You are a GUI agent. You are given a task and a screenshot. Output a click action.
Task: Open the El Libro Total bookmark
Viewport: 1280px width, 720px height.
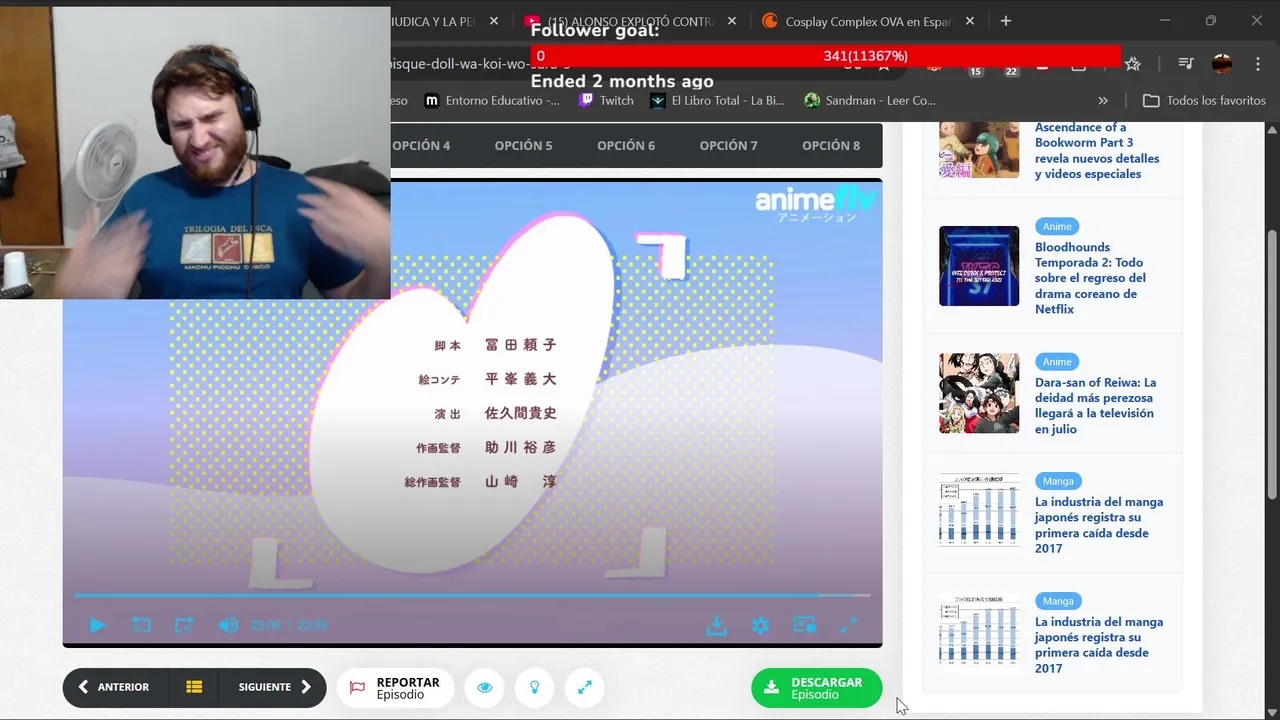717,100
